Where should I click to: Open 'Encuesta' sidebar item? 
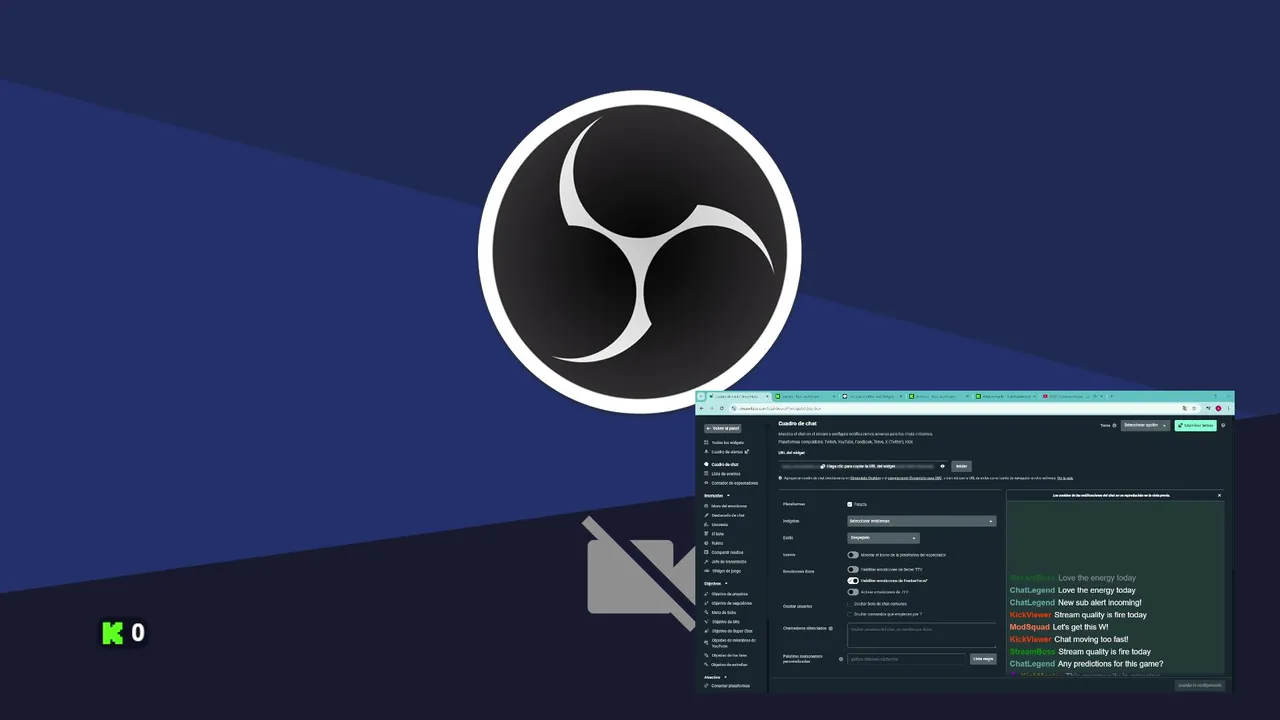717,524
